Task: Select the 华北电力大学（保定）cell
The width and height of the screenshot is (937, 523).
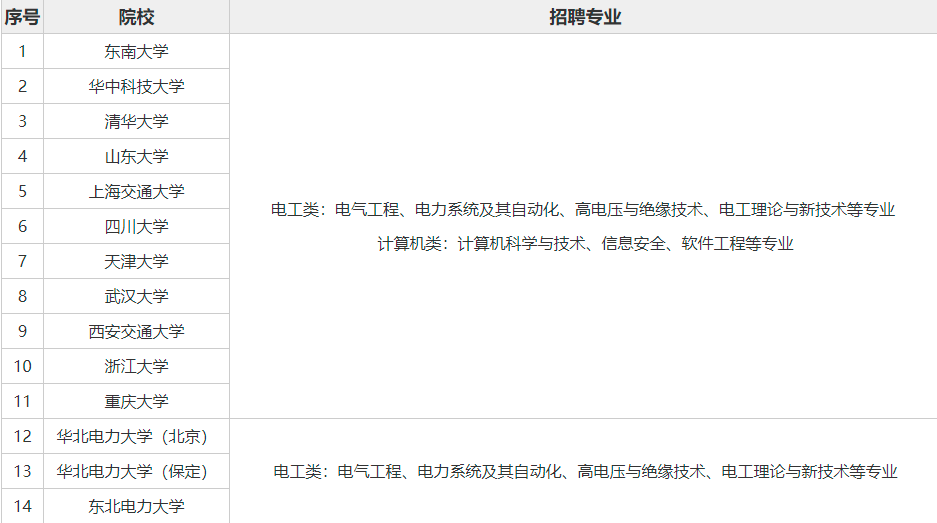Action: point(136,471)
